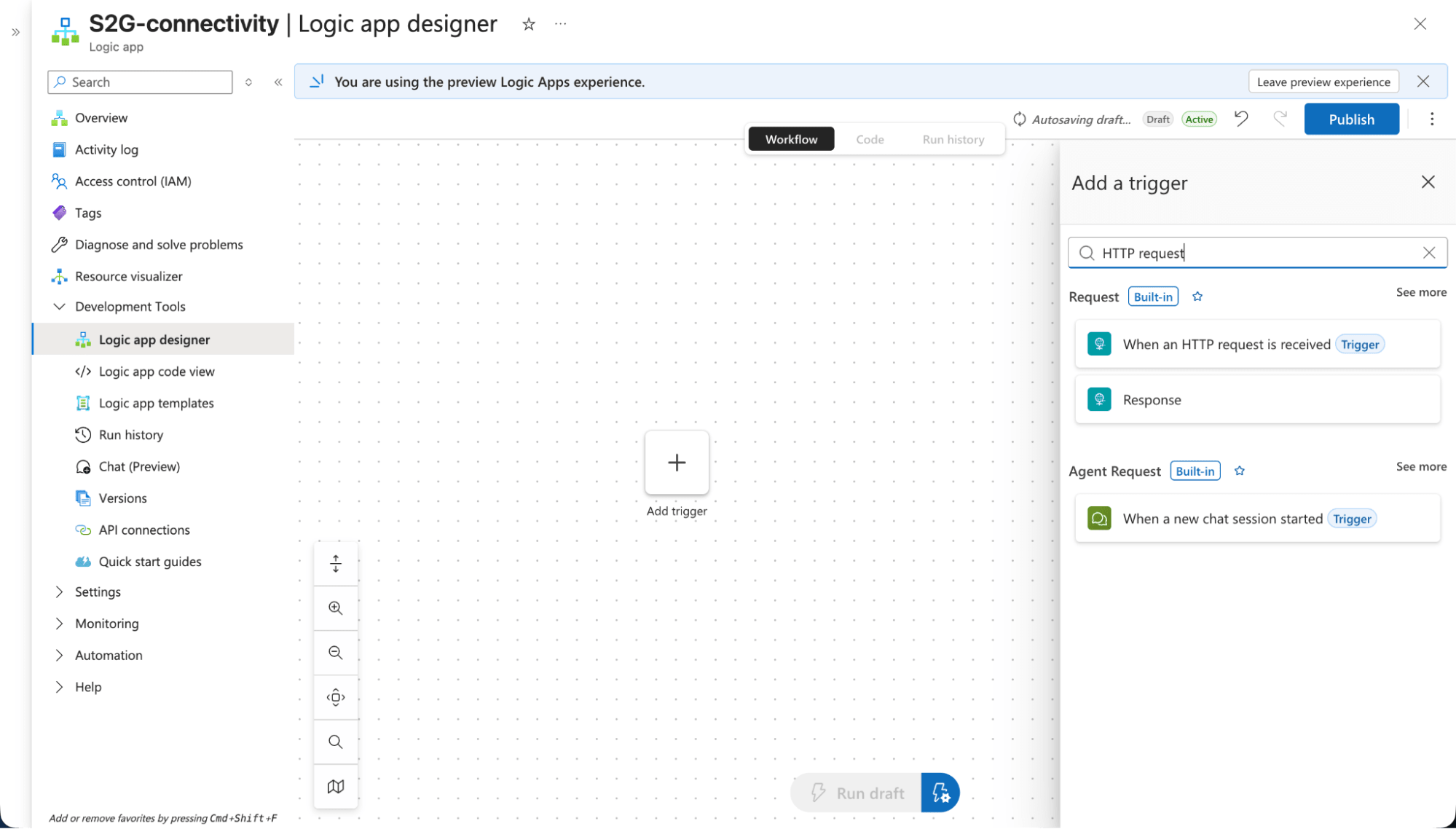1456x829 pixels.
Task: Click the redo arrow in the designer toolbar
Action: pos(1280,119)
